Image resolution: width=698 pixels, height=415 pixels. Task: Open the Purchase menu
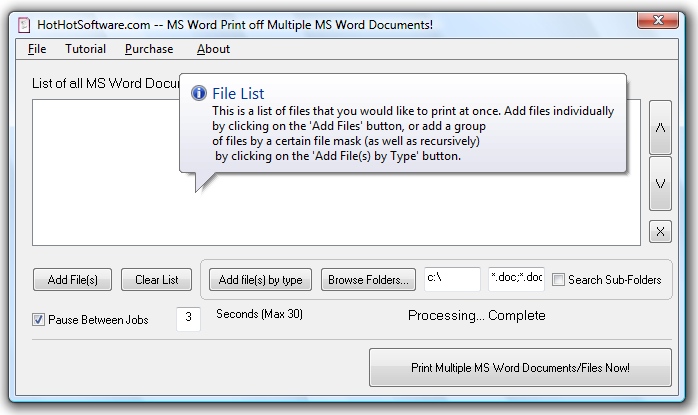point(149,49)
